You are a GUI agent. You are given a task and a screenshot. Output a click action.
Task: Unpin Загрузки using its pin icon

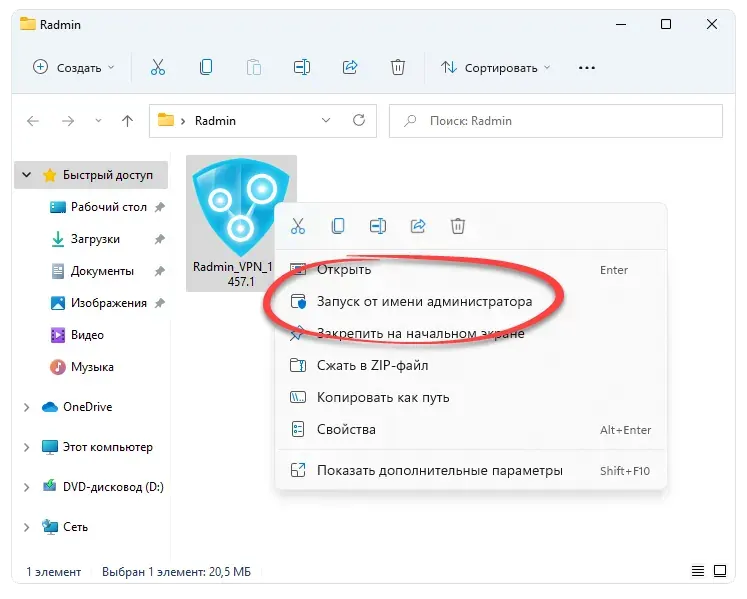tap(160, 239)
